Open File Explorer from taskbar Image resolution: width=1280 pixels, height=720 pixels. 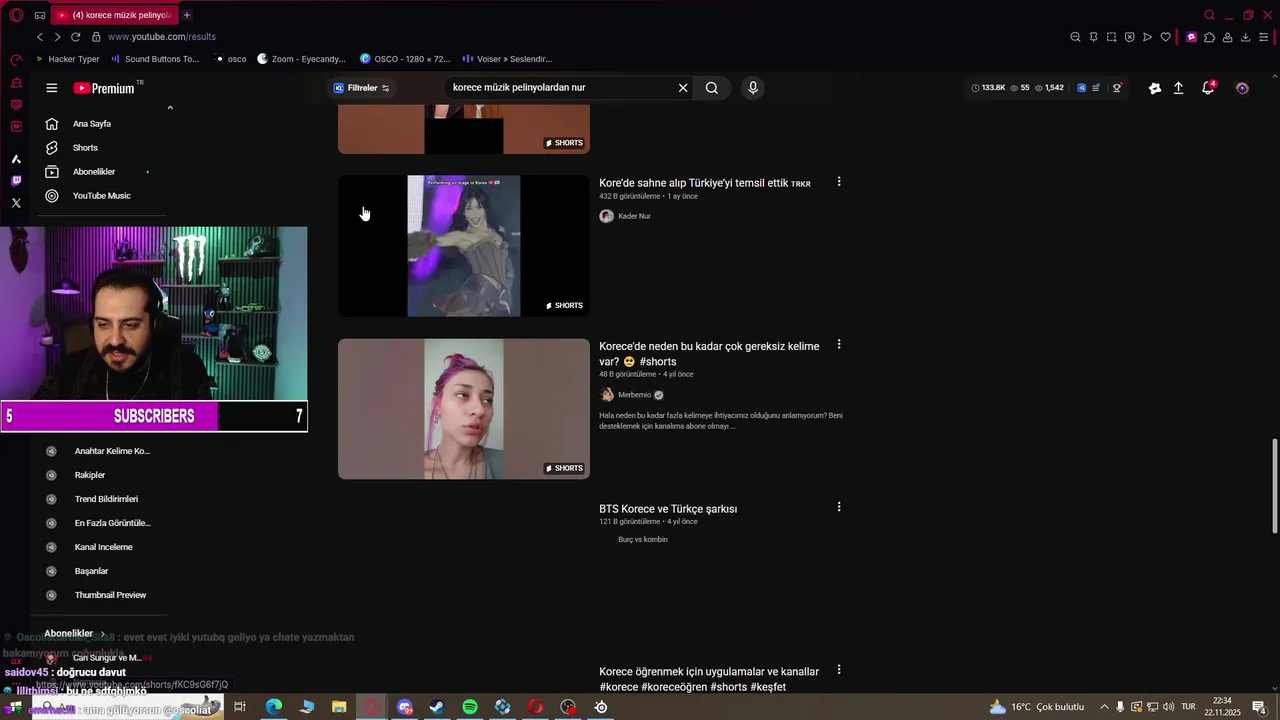pyautogui.click(x=339, y=707)
